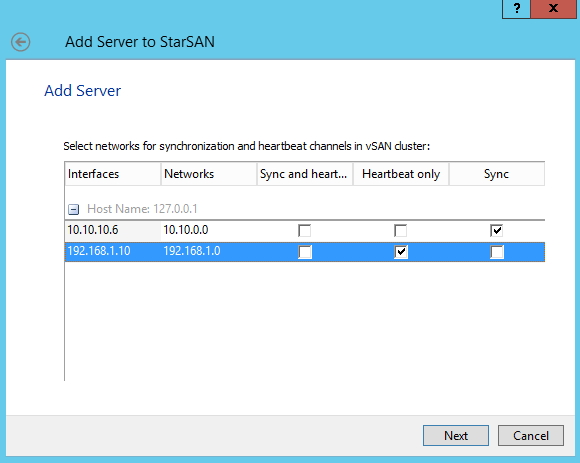Select the 192.168.1.0 network cell
The width and height of the screenshot is (580, 463).
(x=192, y=251)
